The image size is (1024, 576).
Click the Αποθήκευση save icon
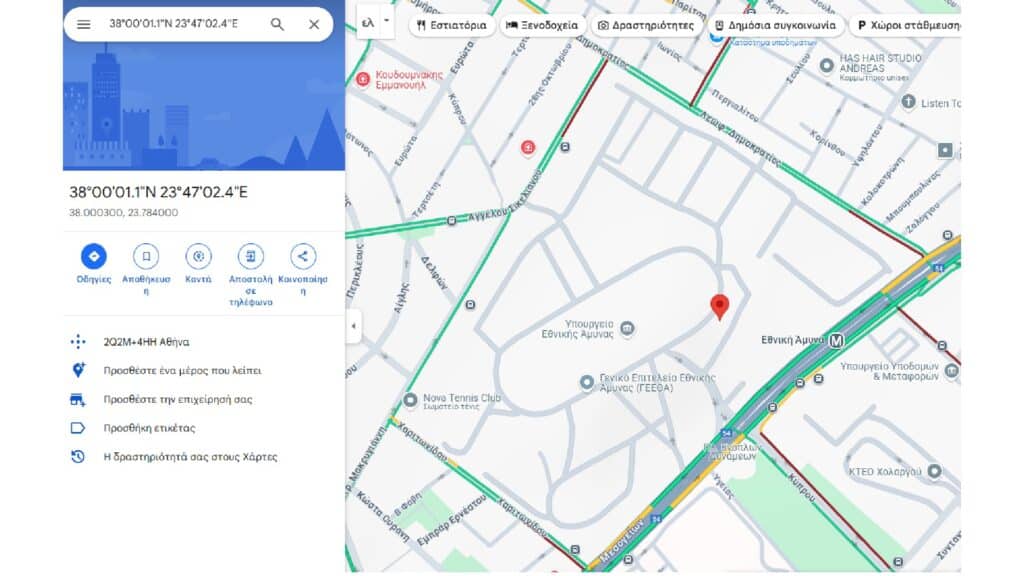click(x=146, y=256)
